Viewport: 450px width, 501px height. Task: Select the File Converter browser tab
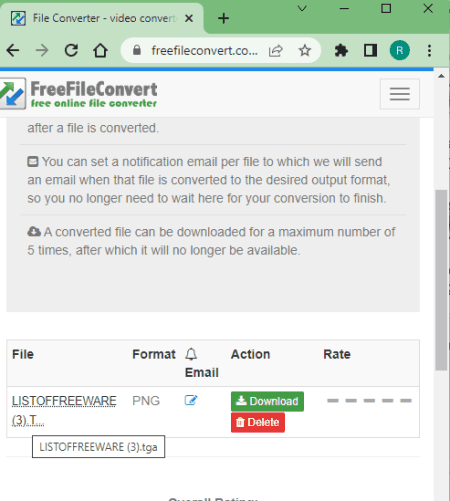coord(103,18)
